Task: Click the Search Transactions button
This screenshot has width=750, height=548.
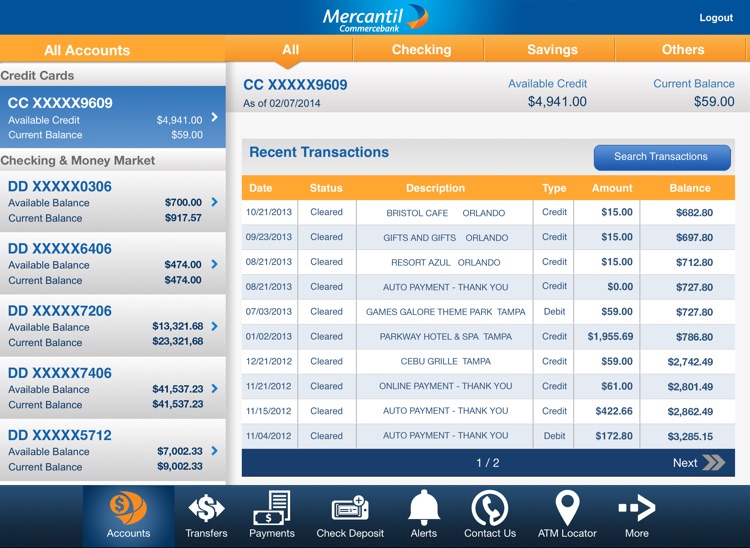Action: pyautogui.click(x=662, y=157)
